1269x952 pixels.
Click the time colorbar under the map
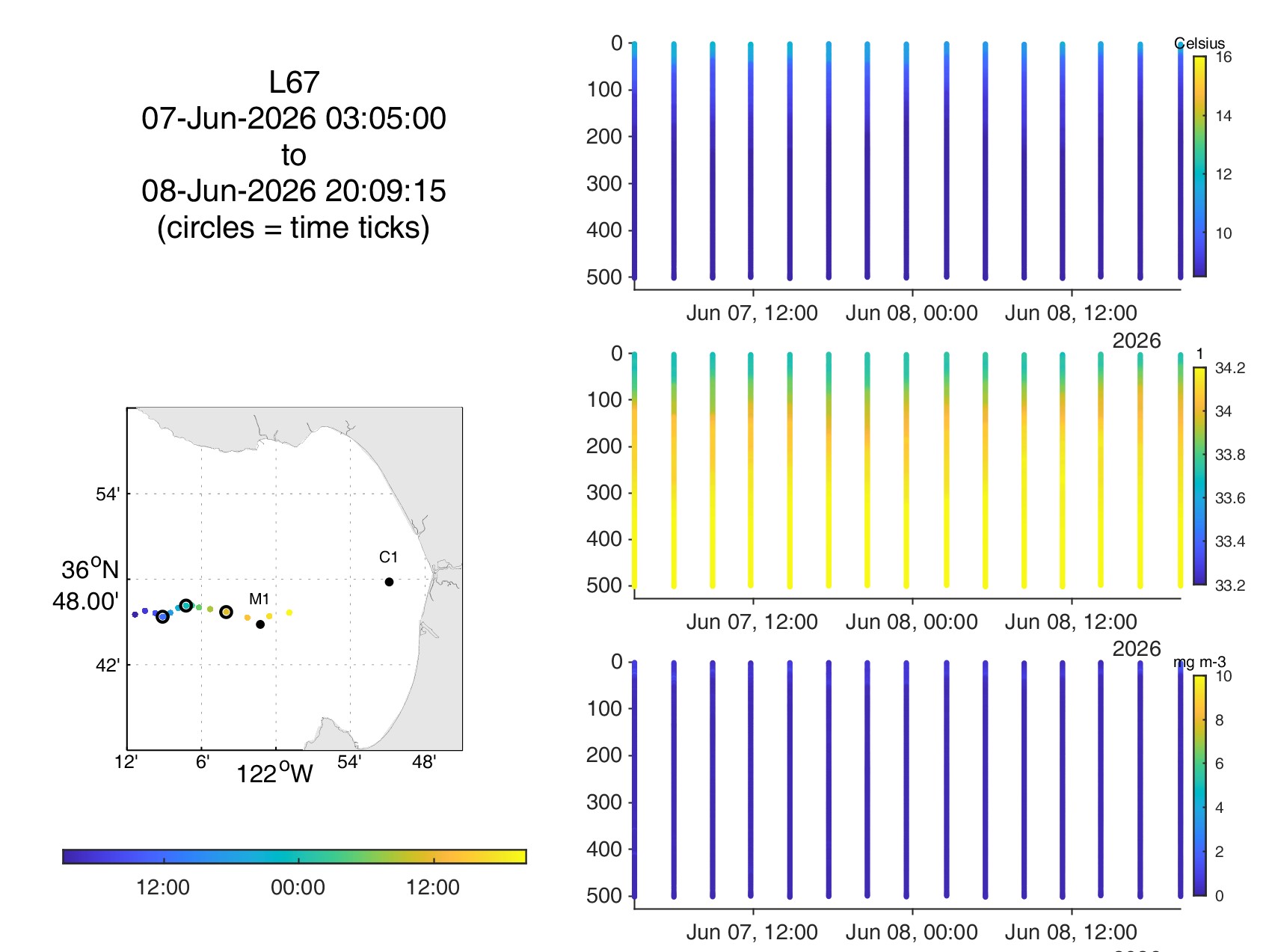tap(295, 856)
